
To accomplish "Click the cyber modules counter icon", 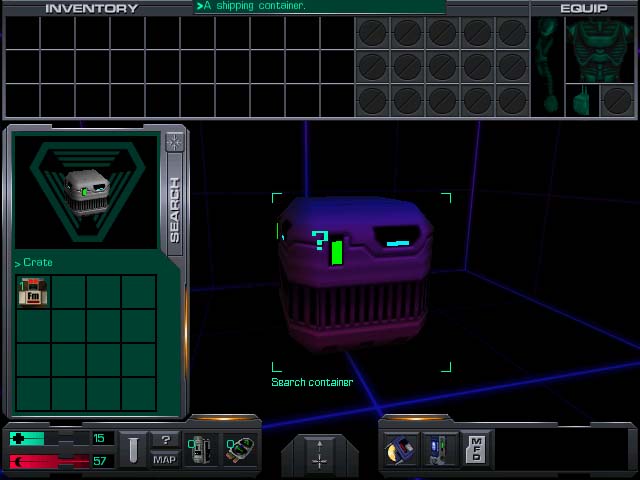I will point(240,450).
